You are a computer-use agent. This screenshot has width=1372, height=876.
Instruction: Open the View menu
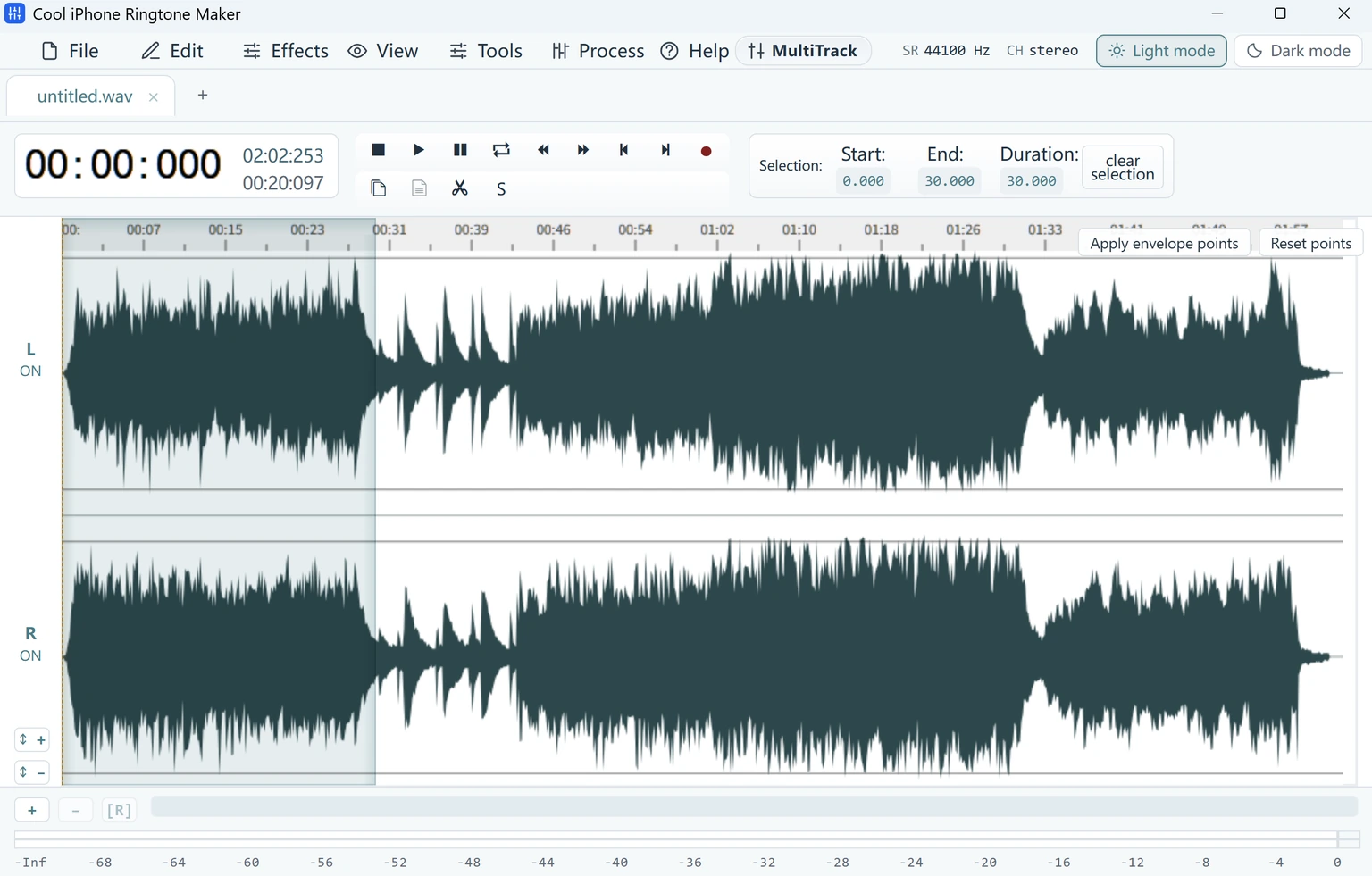click(383, 51)
